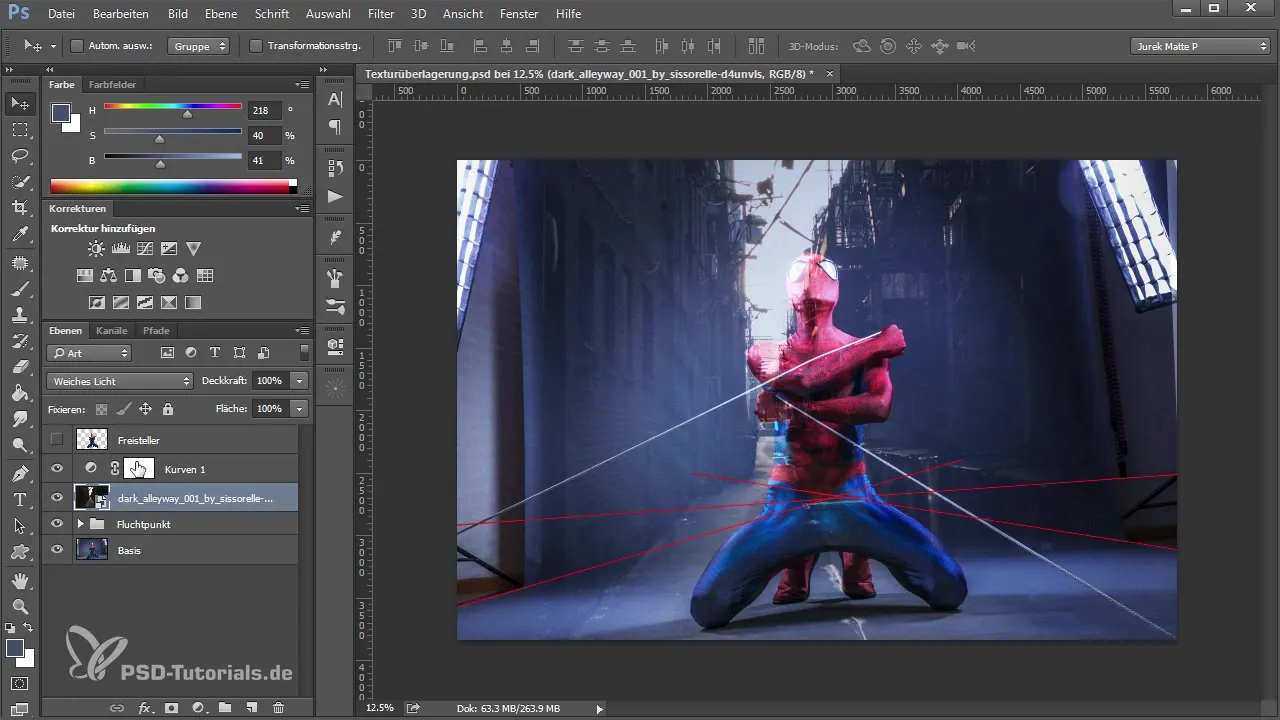The width and height of the screenshot is (1280, 720).
Task: Enable the Autom. ausw. checkbox
Action: pyautogui.click(x=77, y=46)
